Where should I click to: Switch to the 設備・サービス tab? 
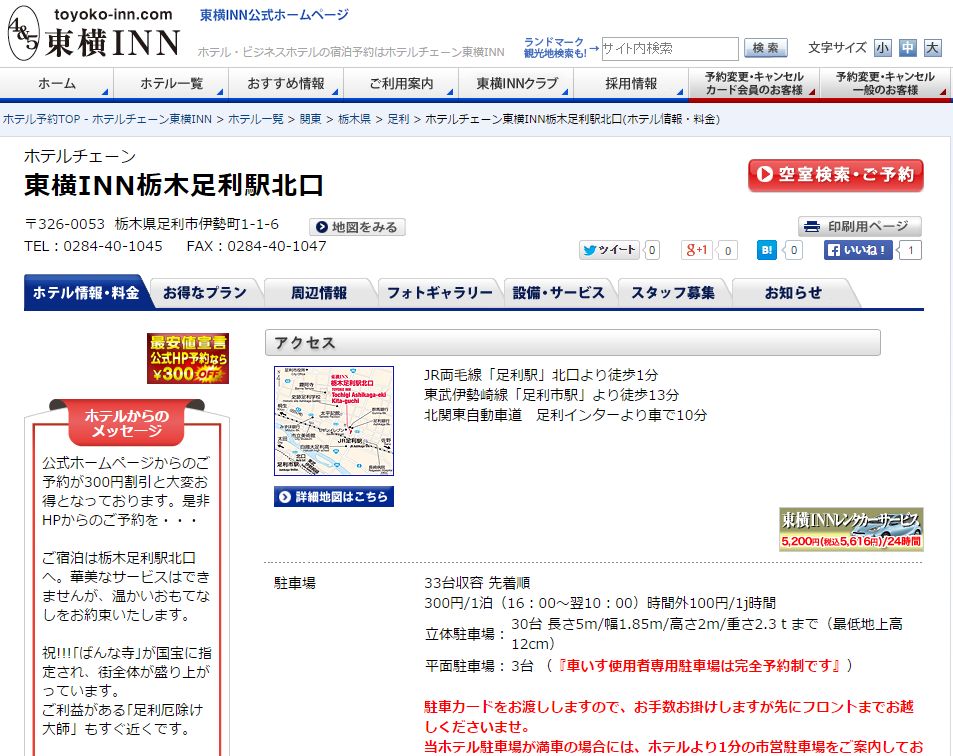[x=559, y=293]
